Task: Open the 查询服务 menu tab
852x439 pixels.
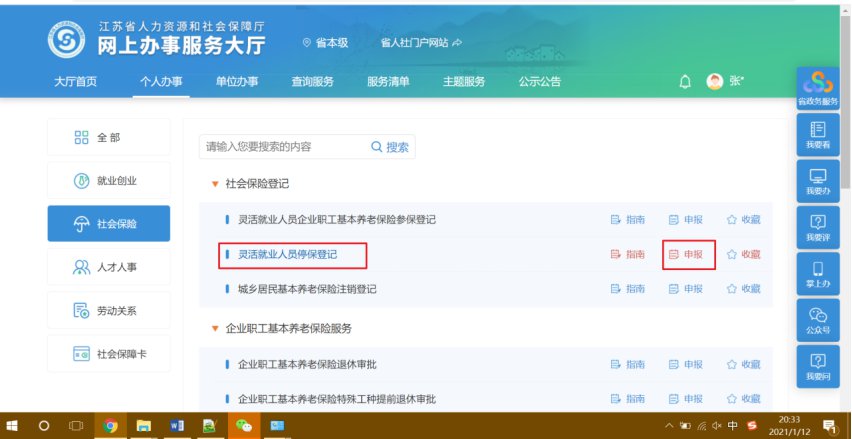Action: 312,82
